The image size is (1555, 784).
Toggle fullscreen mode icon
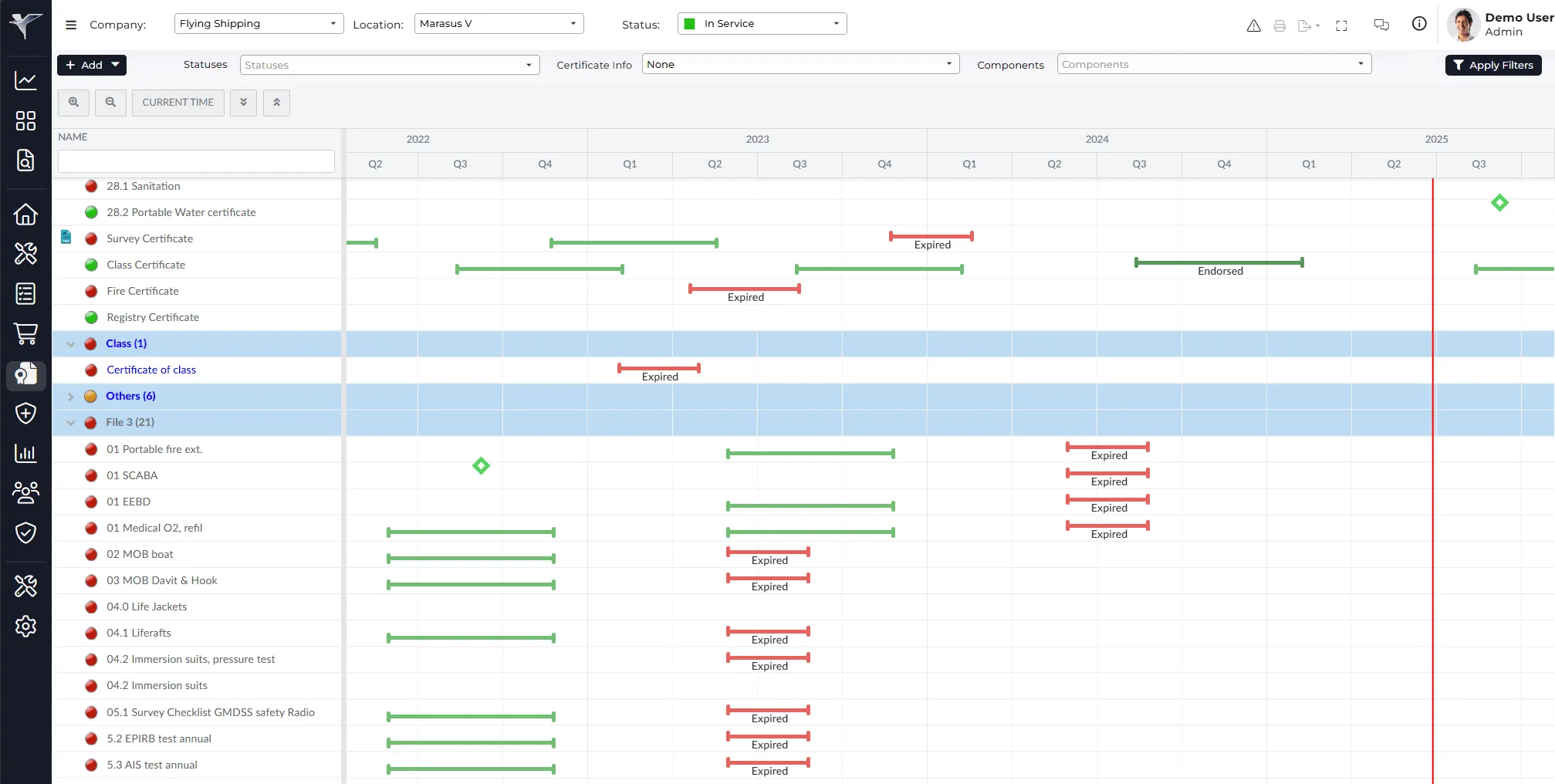tap(1341, 25)
